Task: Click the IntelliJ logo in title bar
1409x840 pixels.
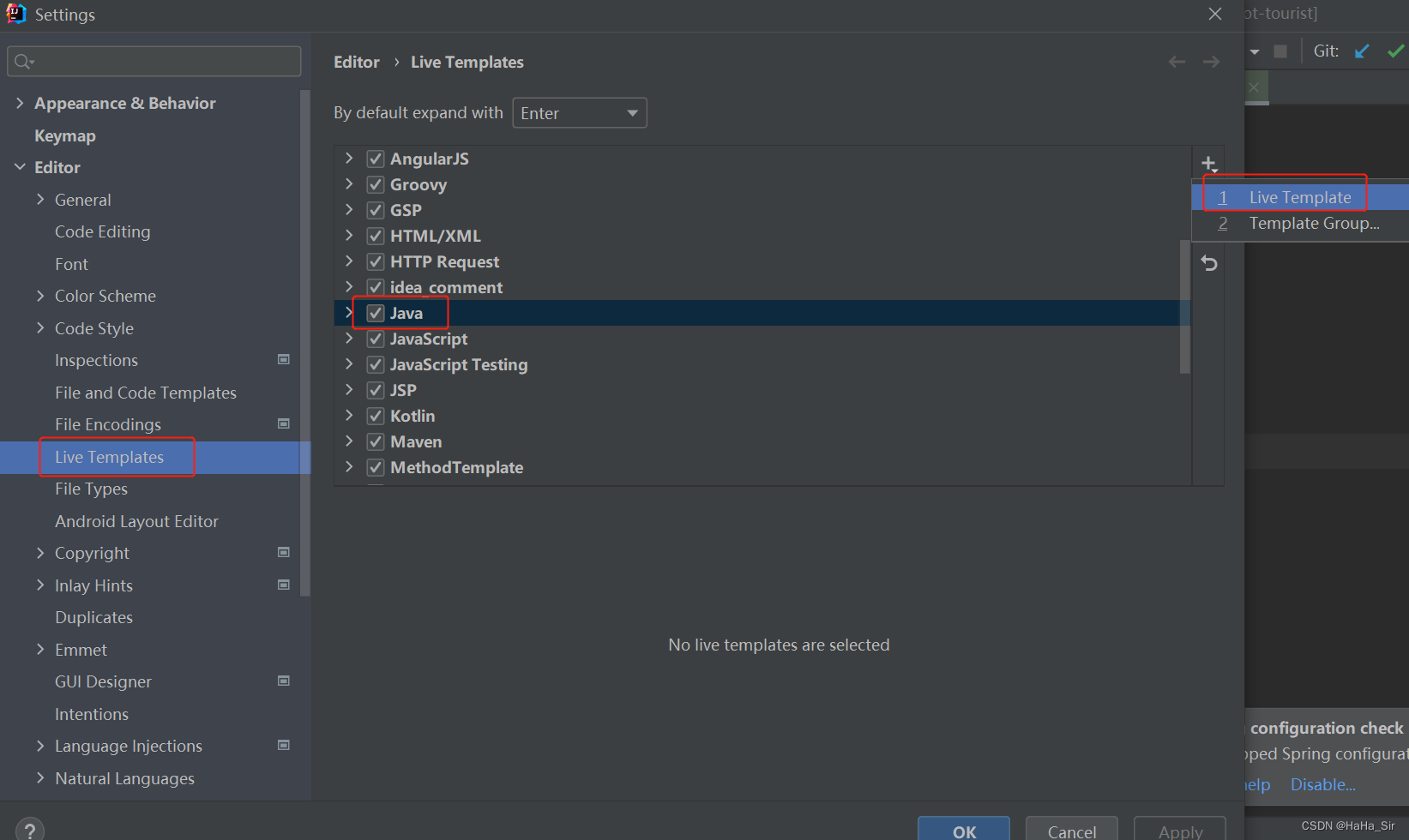Action: pyautogui.click(x=16, y=14)
